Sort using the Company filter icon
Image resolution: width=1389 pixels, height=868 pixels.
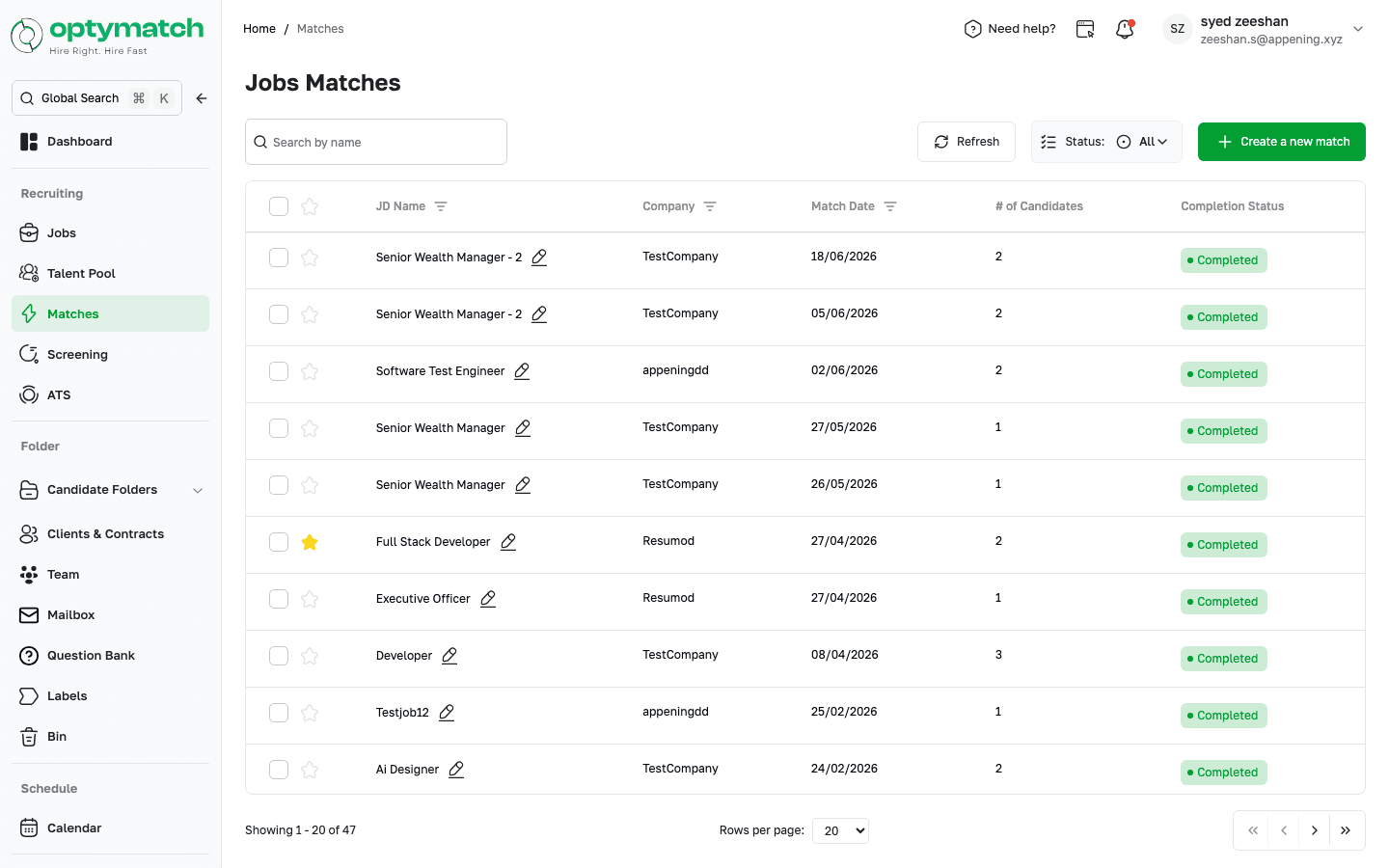[x=710, y=206]
